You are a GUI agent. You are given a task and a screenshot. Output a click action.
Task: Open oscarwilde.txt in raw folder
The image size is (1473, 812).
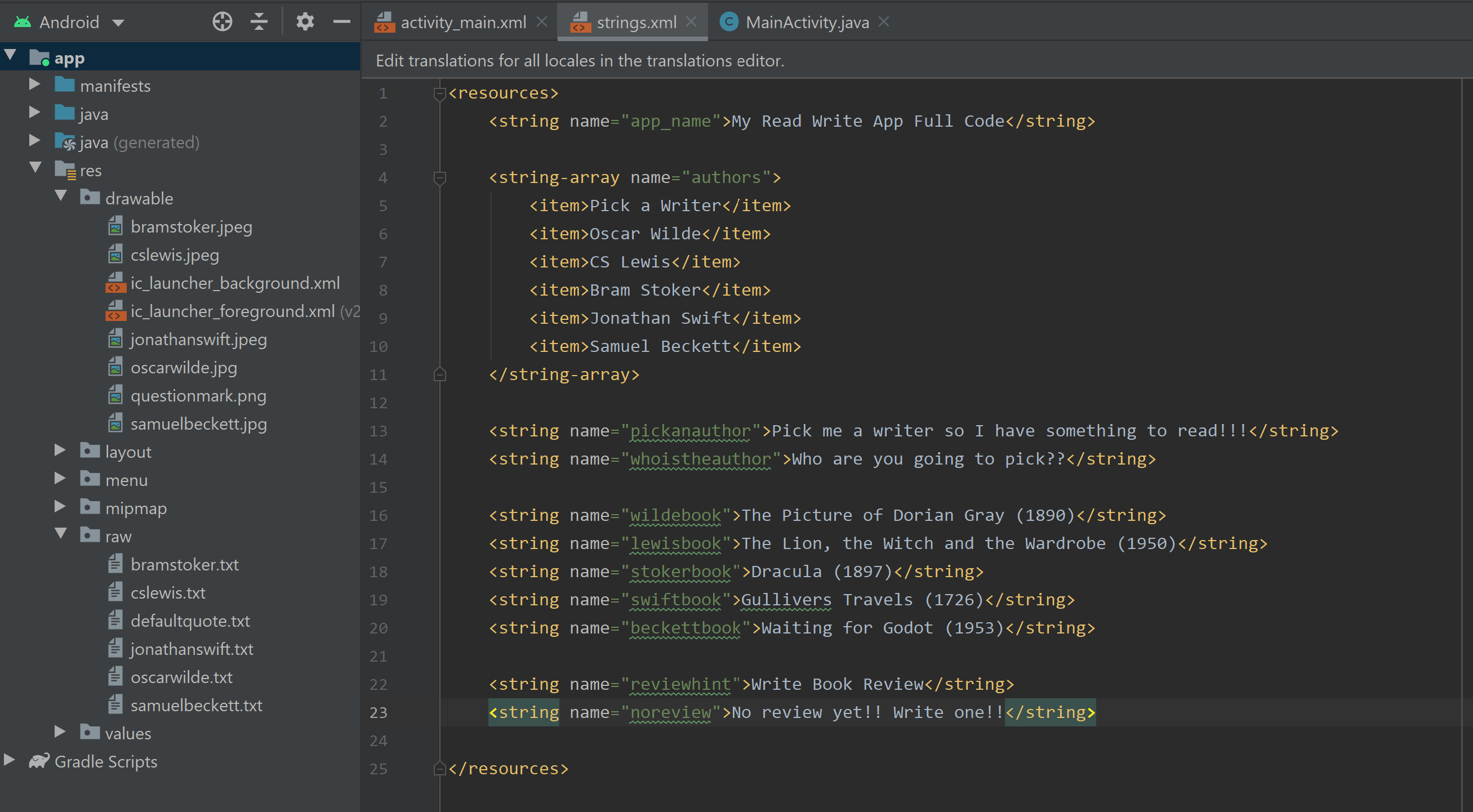tap(181, 677)
